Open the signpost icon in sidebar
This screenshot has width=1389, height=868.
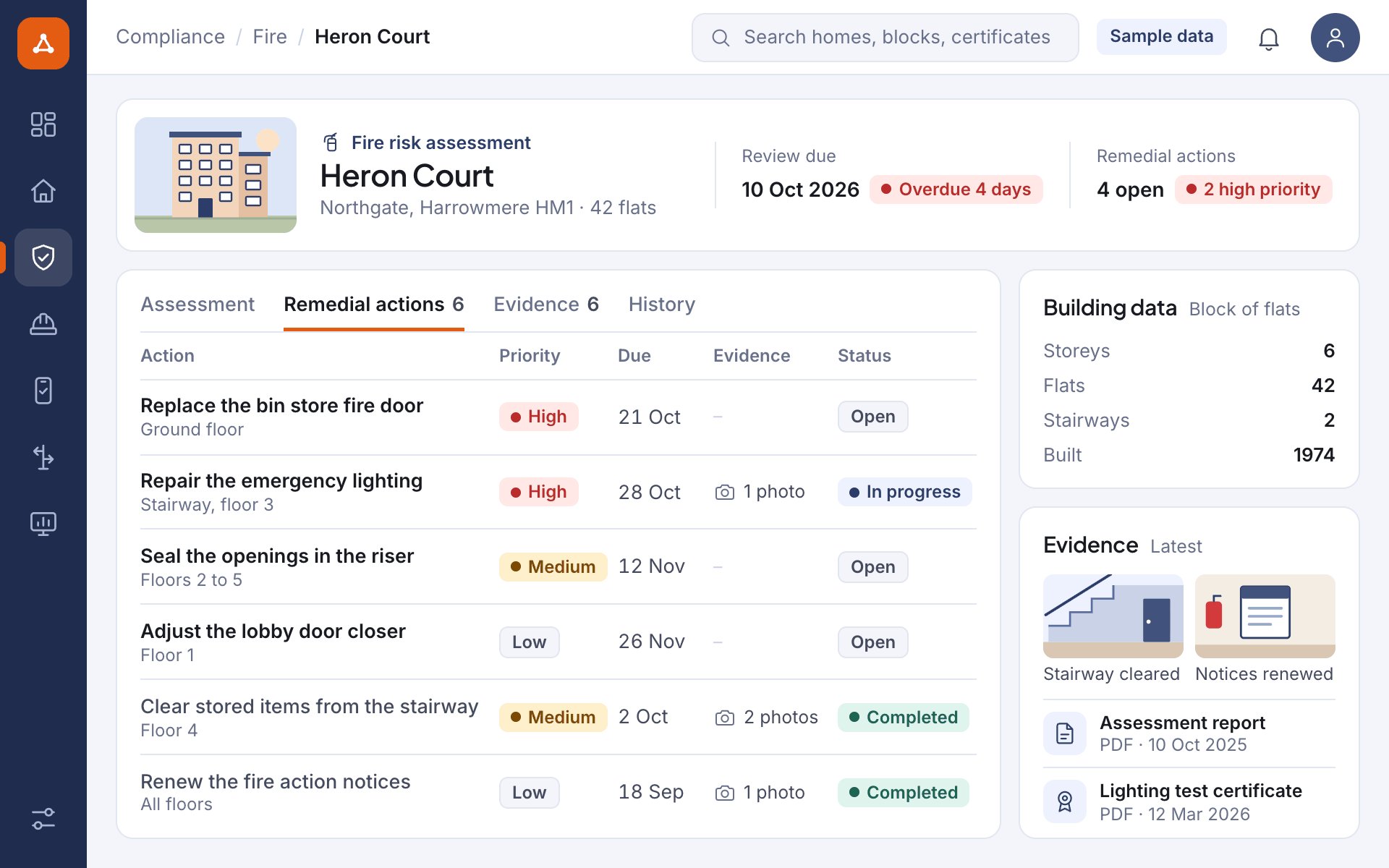click(43, 457)
